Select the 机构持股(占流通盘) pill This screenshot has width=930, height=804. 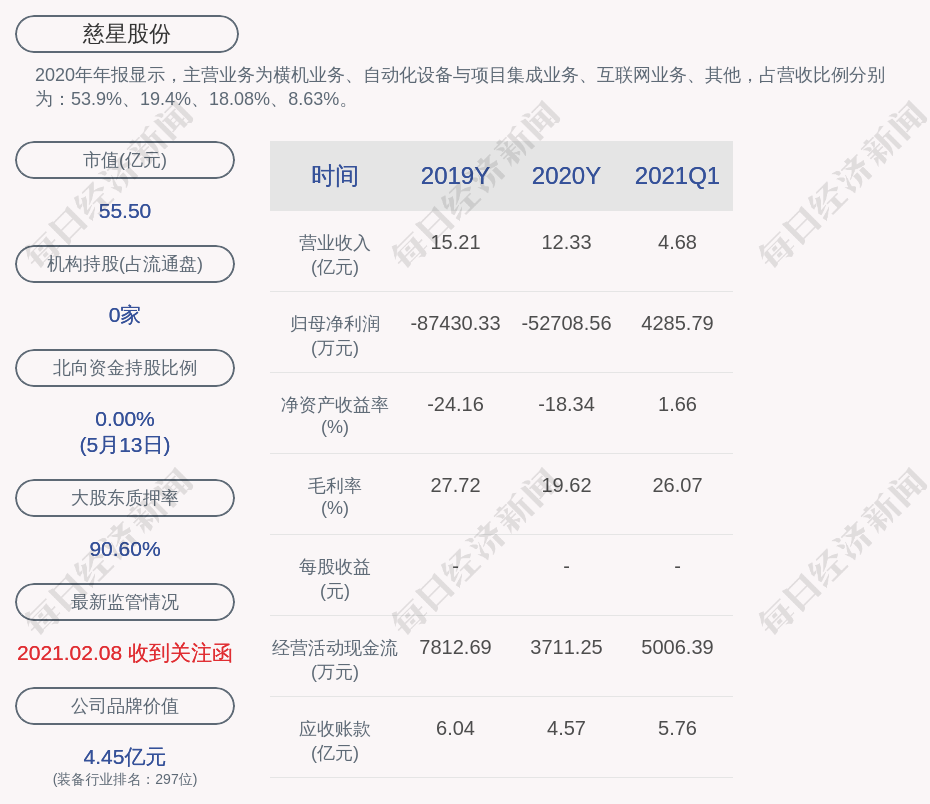click(125, 264)
